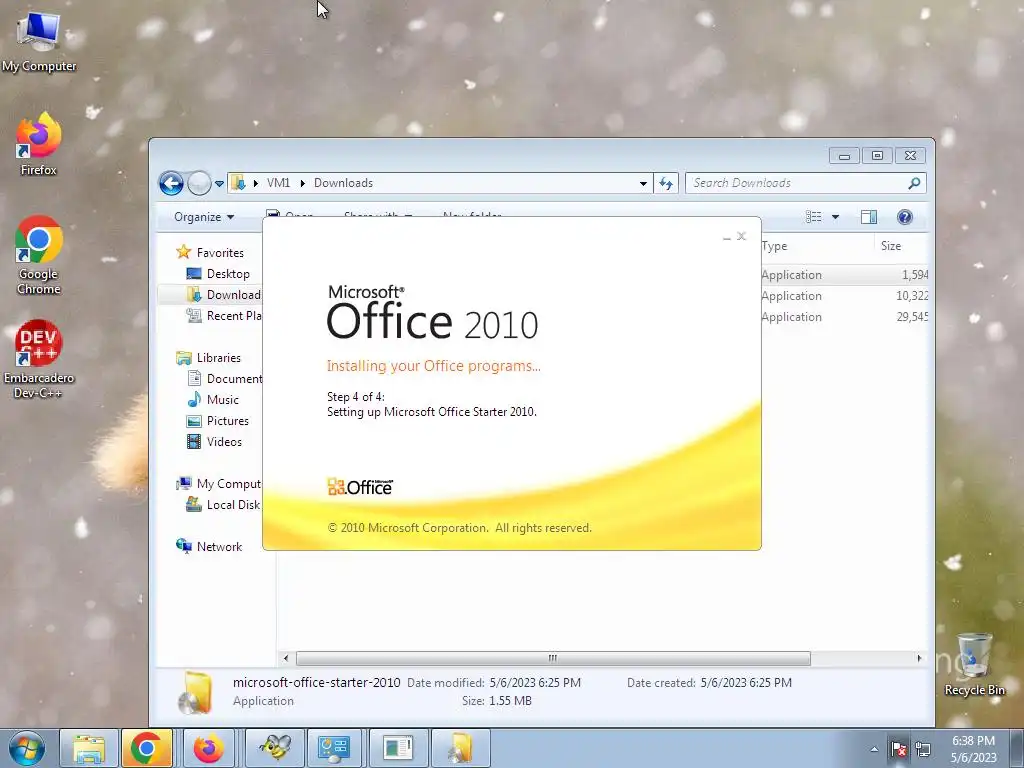Screen dimensions: 1024x768
Task: Click the scrollbar right arrow
Action: [919, 658]
